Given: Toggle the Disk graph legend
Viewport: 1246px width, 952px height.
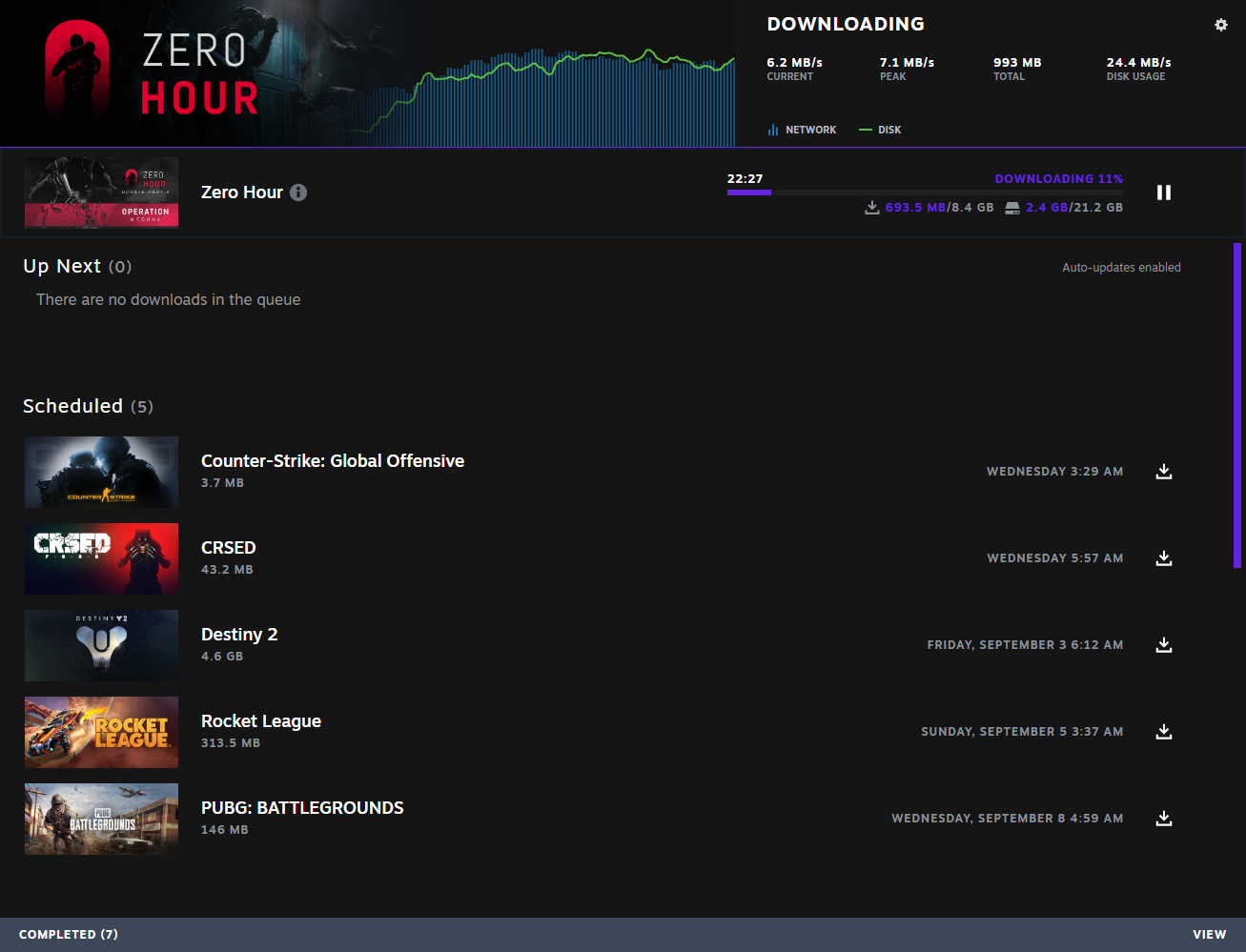Looking at the screenshot, I should (x=880, y=130).
